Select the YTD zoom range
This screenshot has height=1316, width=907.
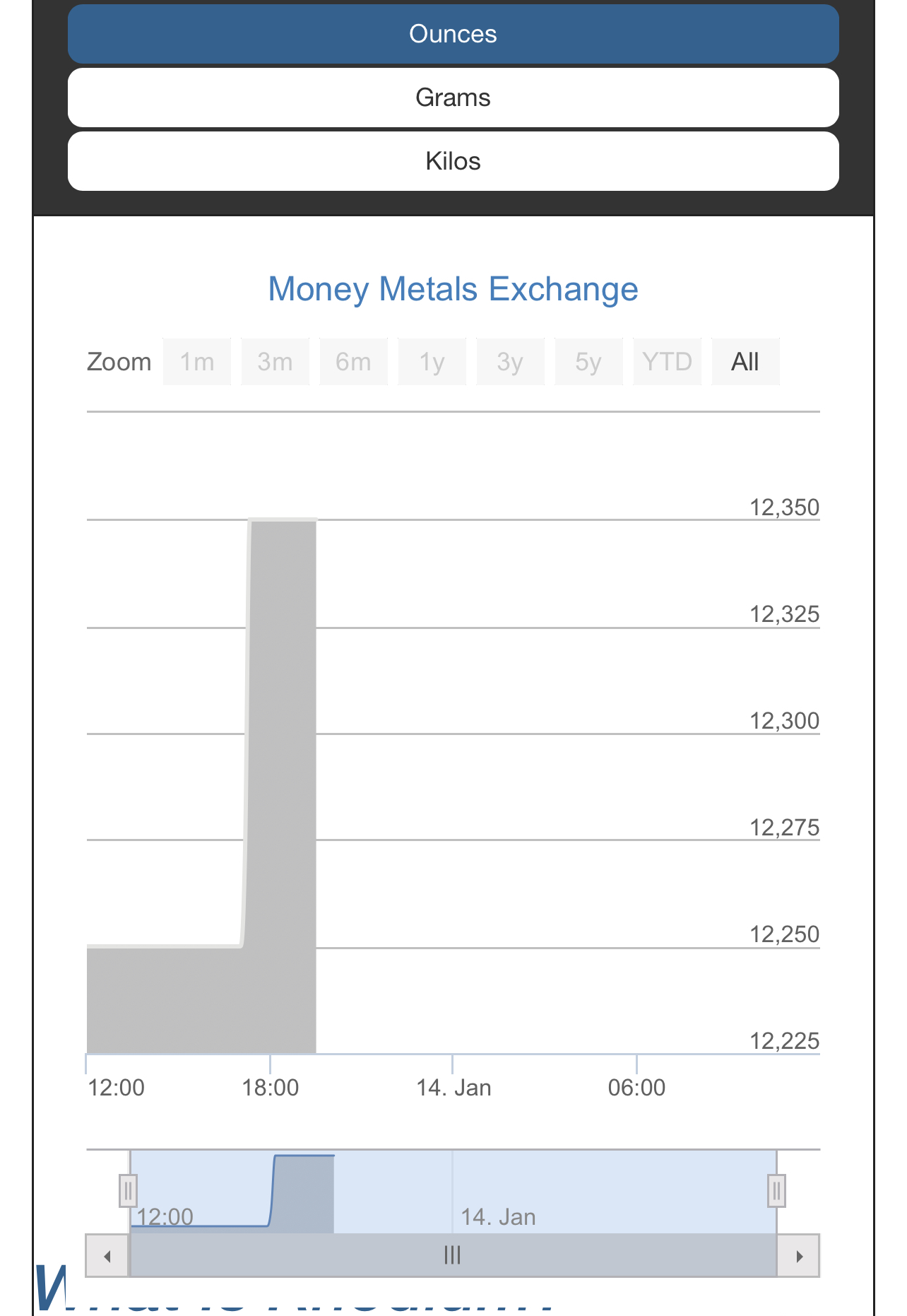[x=668, y=362]
